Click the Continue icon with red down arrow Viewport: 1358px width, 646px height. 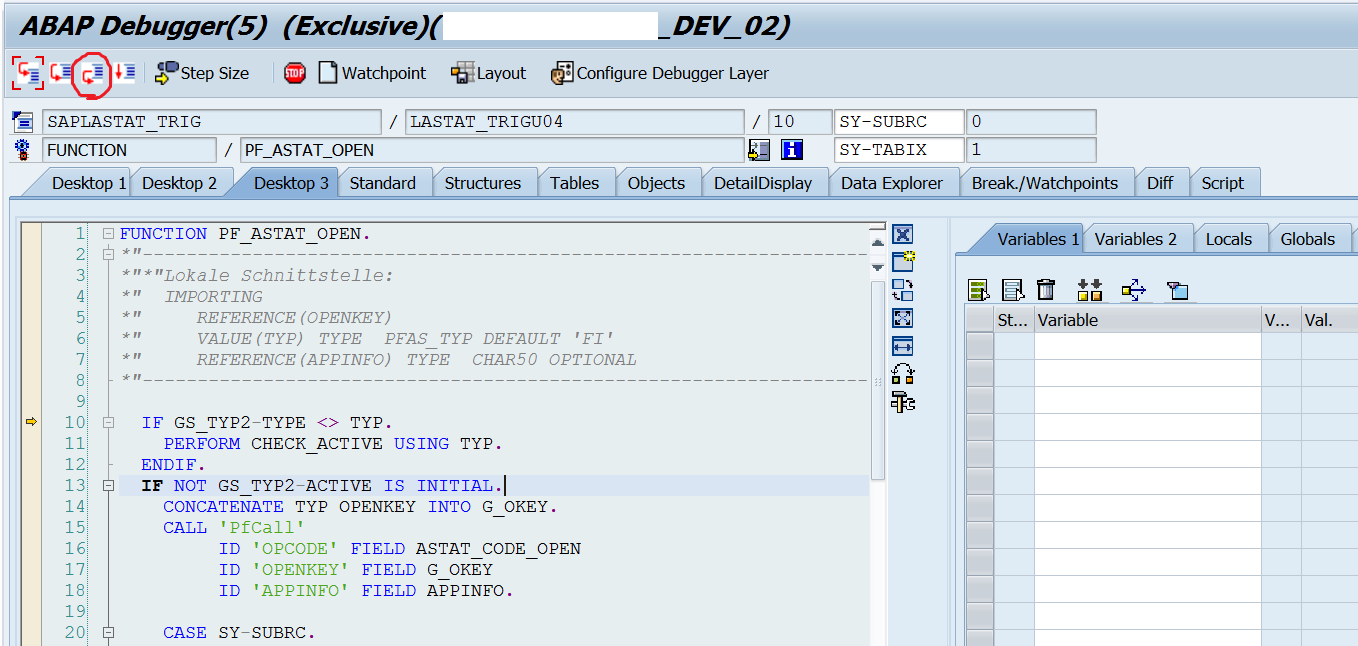pos(124,73)
